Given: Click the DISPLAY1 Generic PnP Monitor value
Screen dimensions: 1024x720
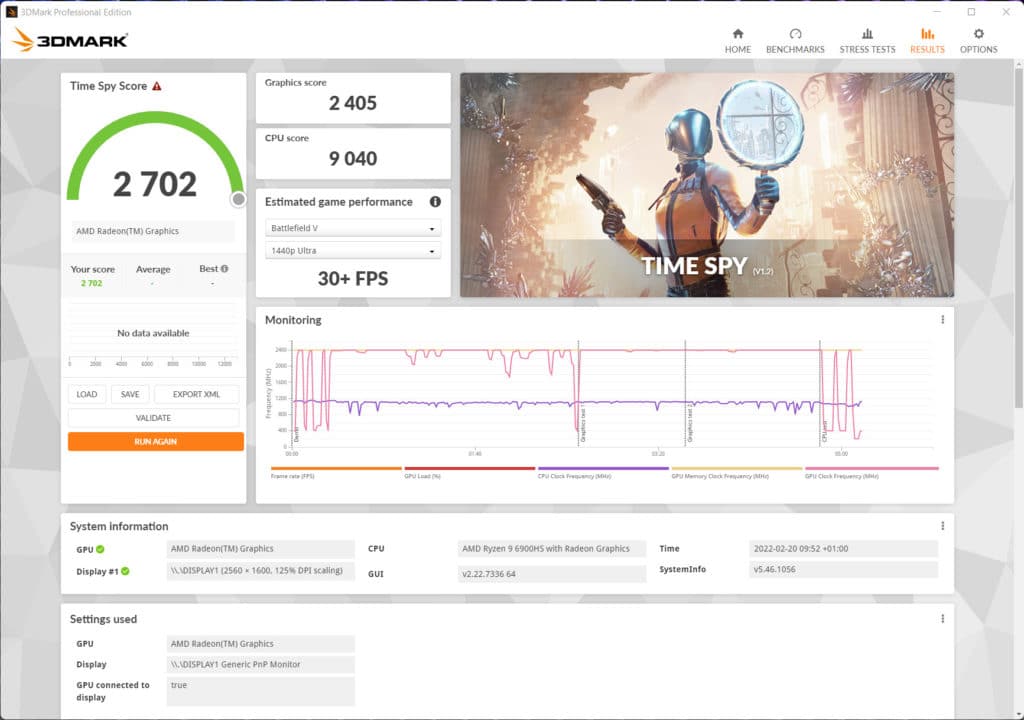Looking at the screenshot, I should click(x=261, y=664).
